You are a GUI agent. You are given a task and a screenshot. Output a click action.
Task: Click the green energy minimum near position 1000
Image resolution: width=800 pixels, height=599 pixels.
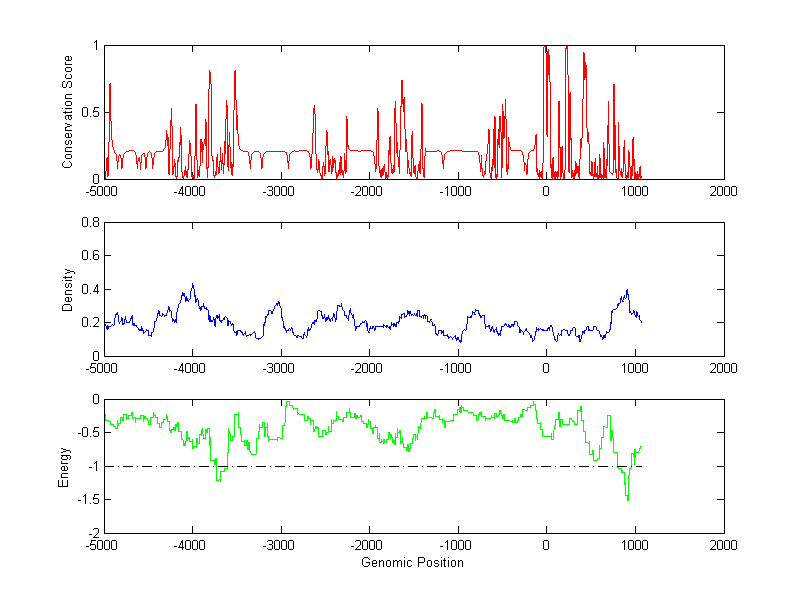coord(628,498)
